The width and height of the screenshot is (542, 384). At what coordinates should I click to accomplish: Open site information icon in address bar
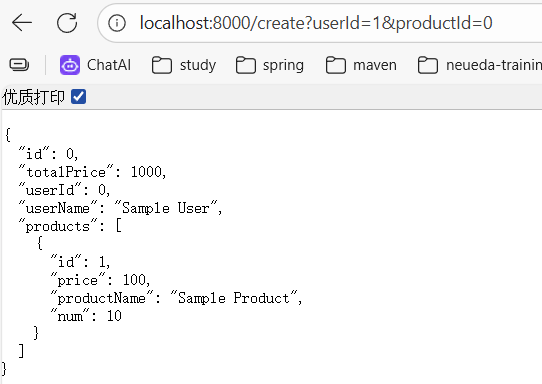pos(117,23)
